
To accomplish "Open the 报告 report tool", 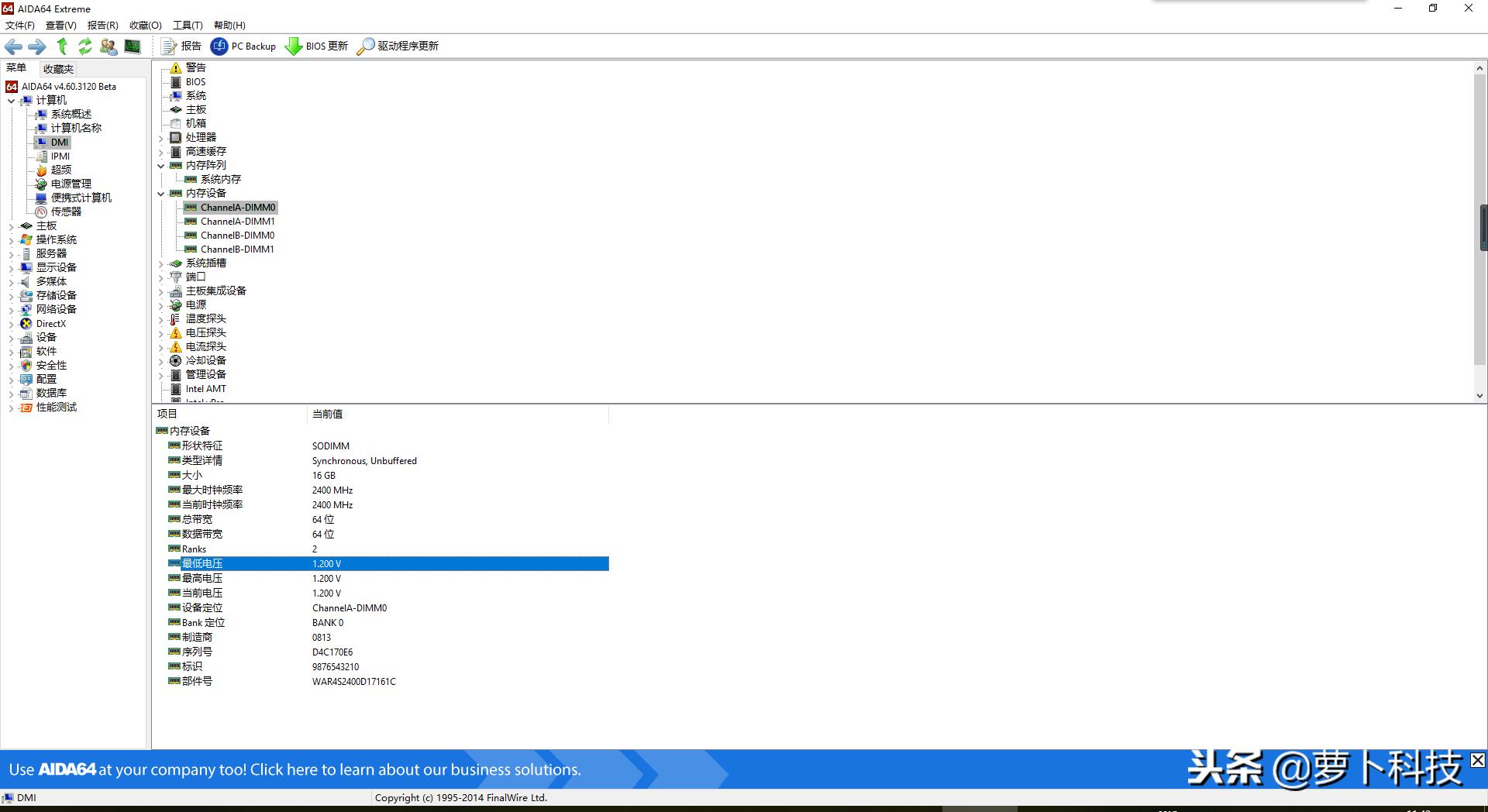I will click(181, 46).
